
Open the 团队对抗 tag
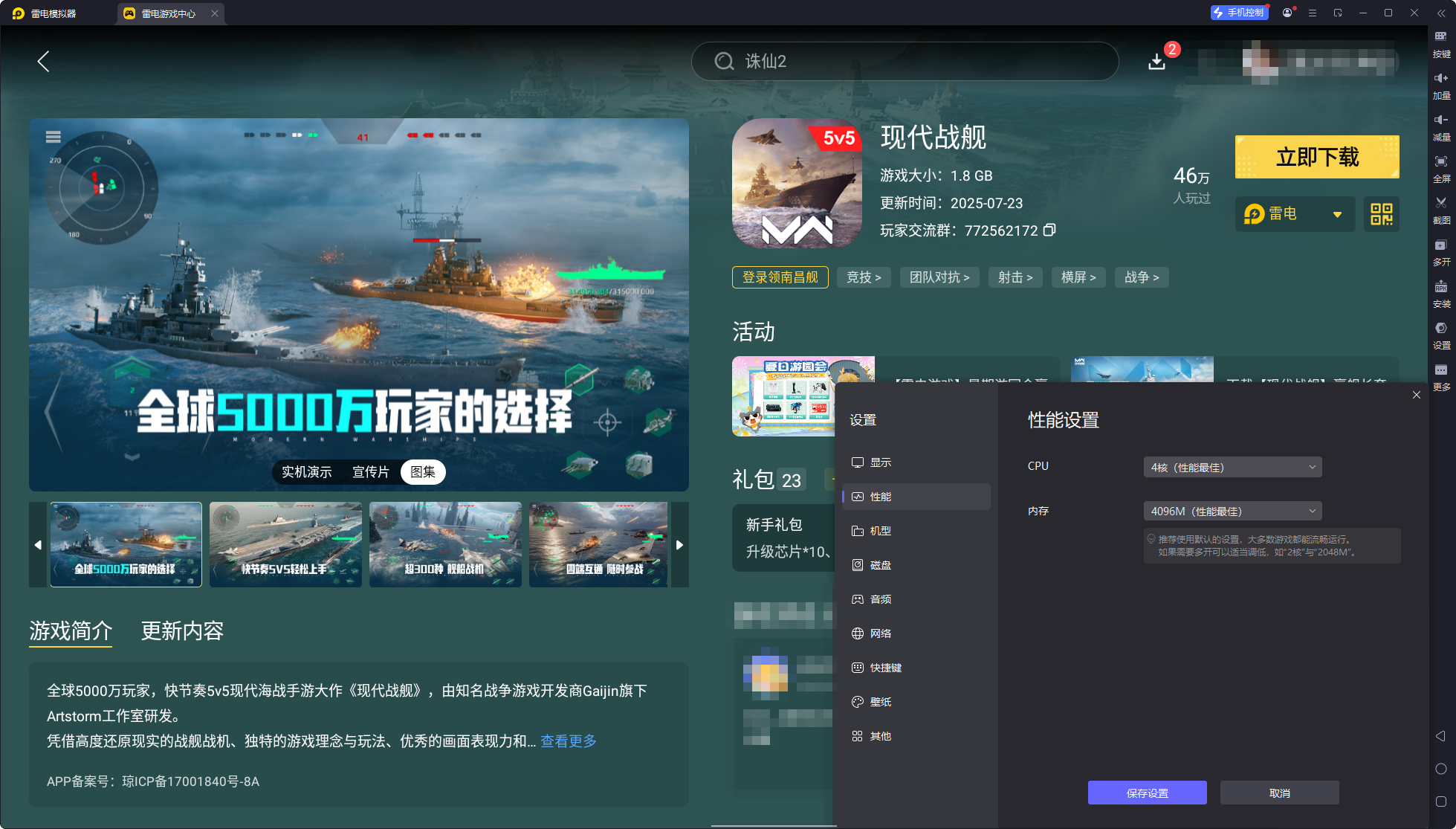tap(939, 277)
